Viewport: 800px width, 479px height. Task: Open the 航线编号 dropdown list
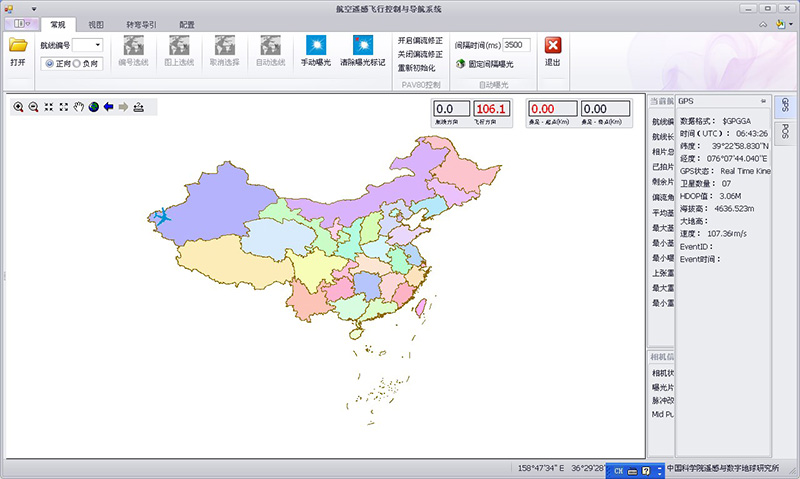coord(96,45)
